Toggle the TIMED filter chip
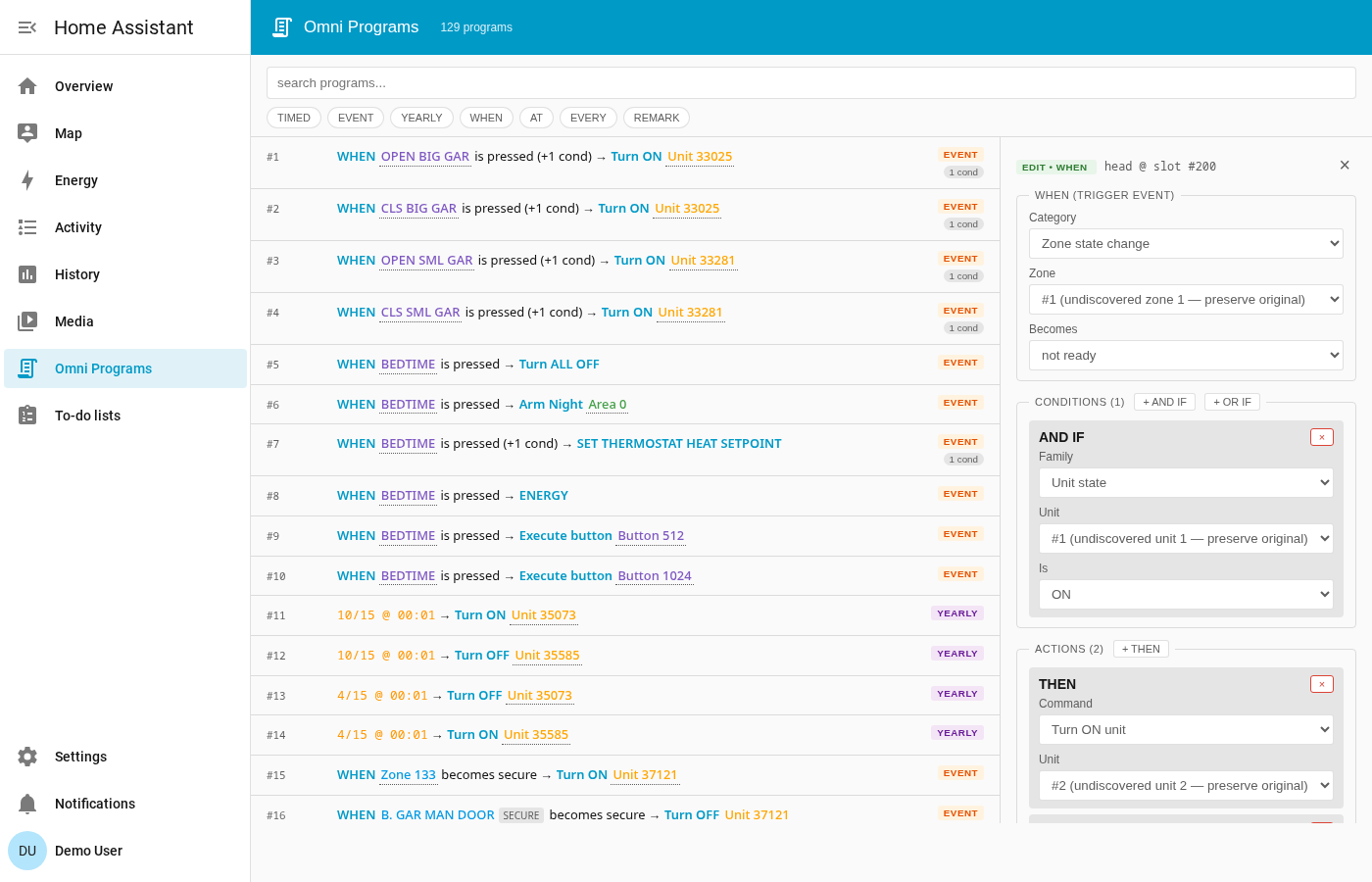This screenshot has width=1372, height=882. point(294,118)
